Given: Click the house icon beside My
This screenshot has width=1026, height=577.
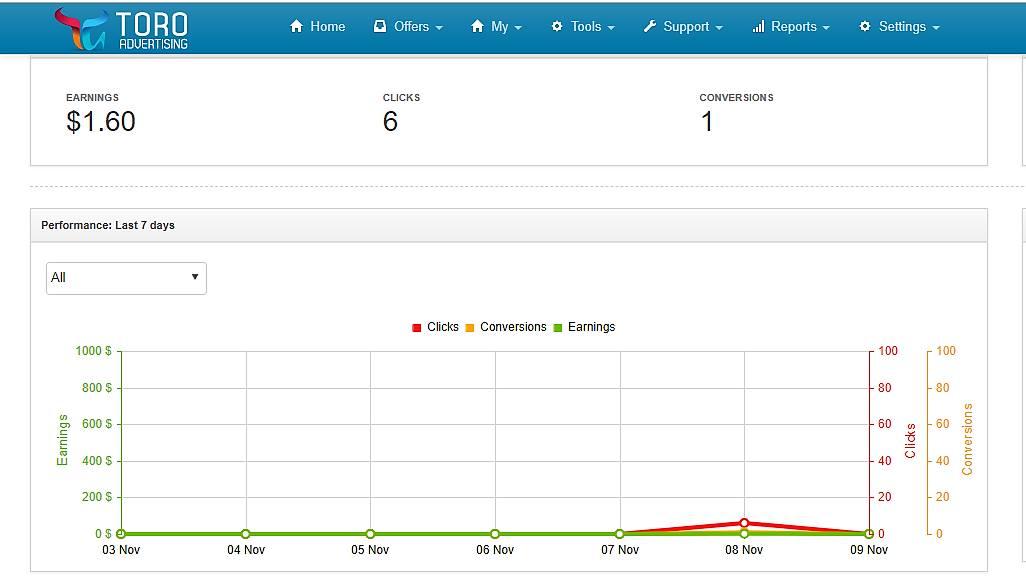Looking at the screenshot, I should pos(477,26).
